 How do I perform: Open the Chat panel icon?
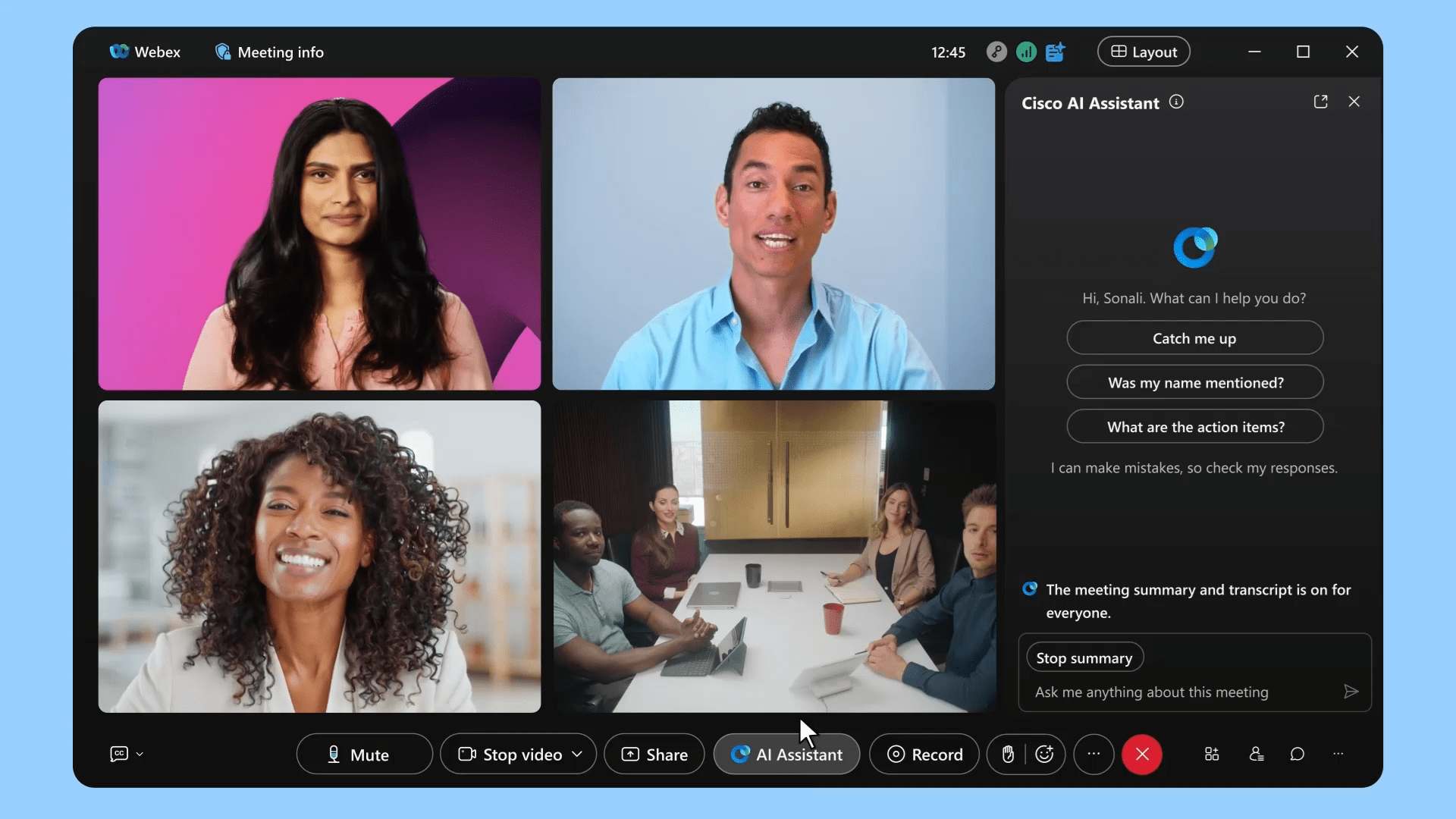(1298, 754)
